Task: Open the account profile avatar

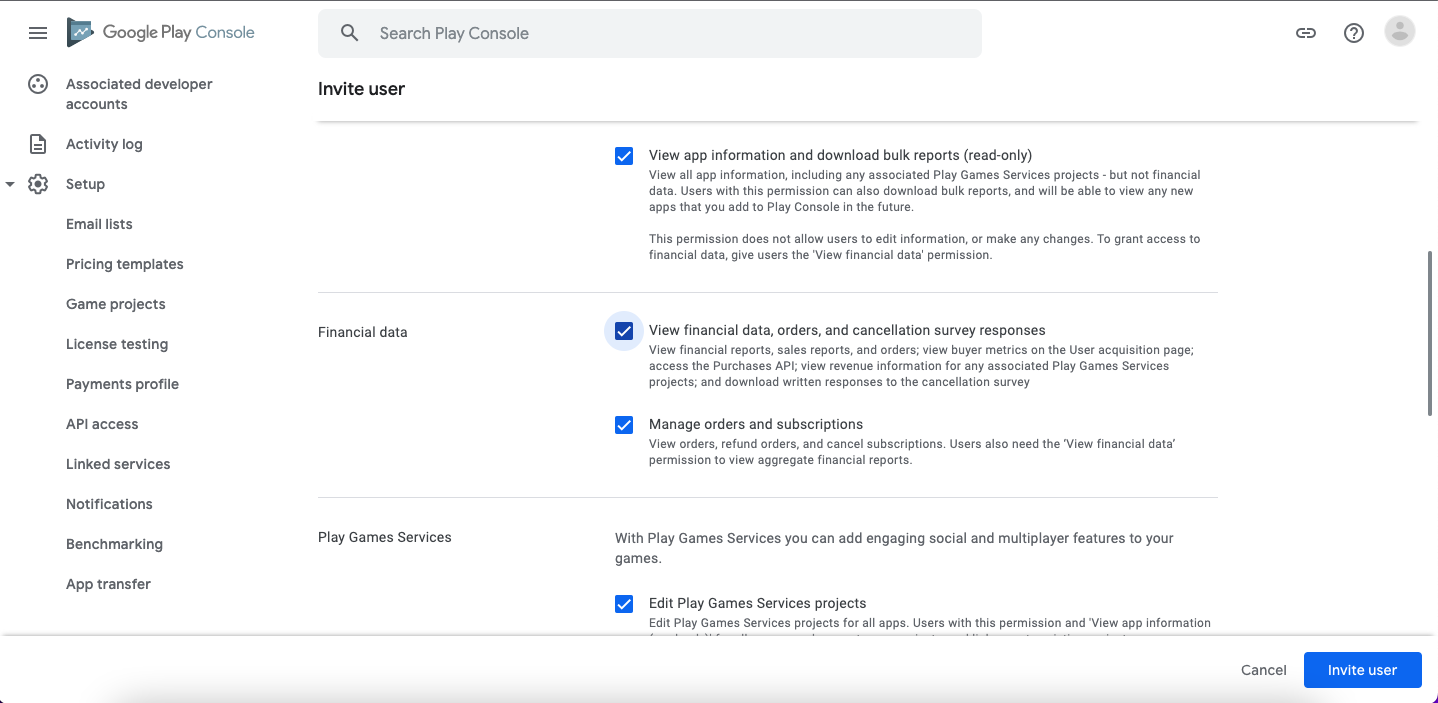Action: (1400, 32)
